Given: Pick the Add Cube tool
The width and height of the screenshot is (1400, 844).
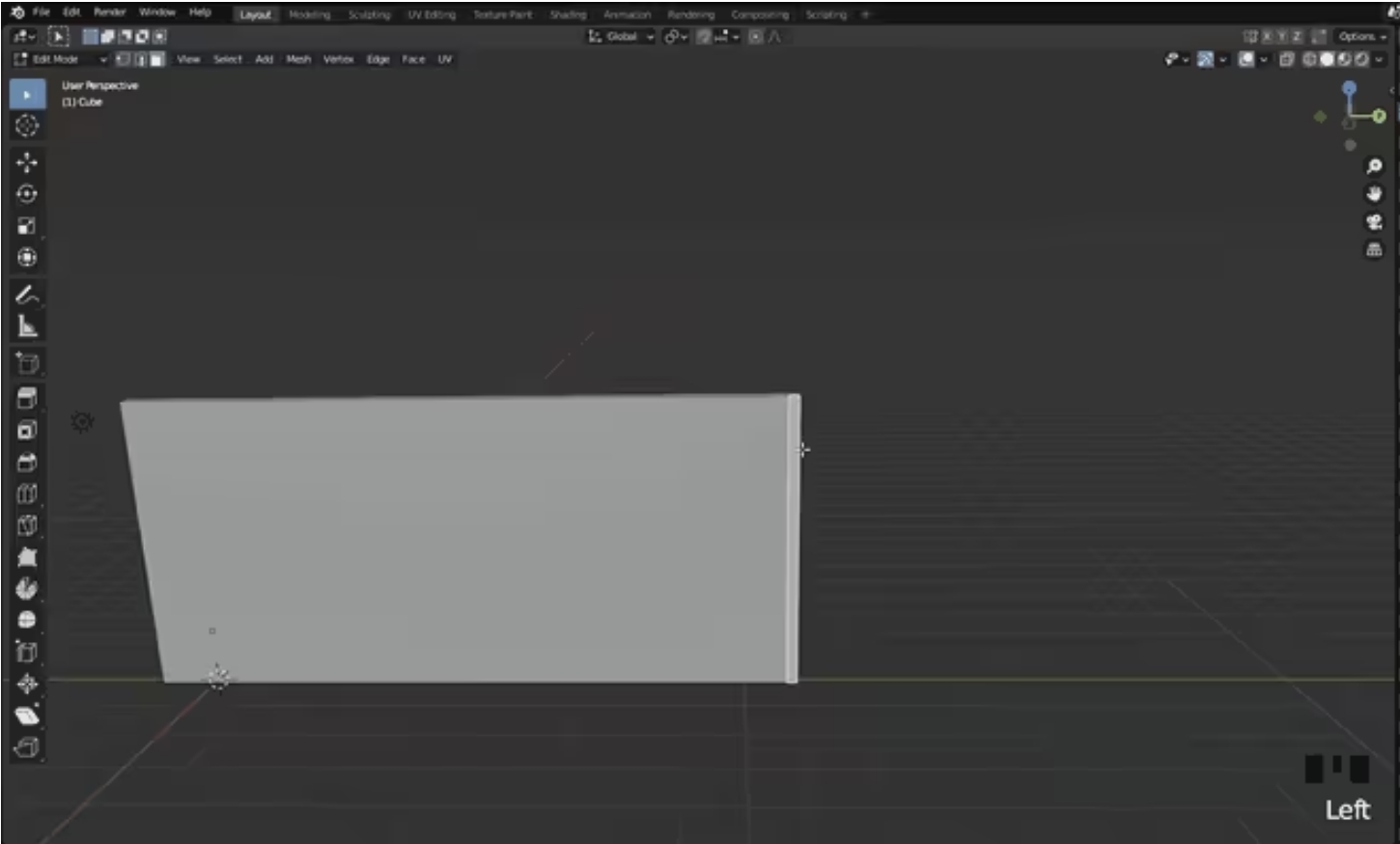Looking at the screenshot, I should click(x=27, y=363).
